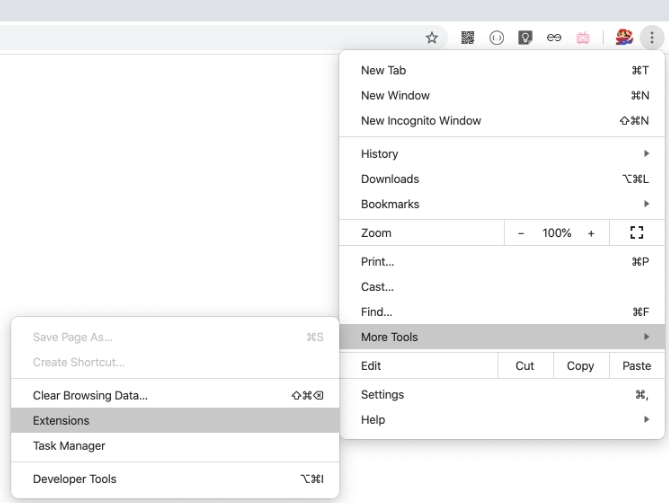The width and height of the screenshot is (669, 503).
Task: Open Clear Browsing Data
Action: click(90, 396)
